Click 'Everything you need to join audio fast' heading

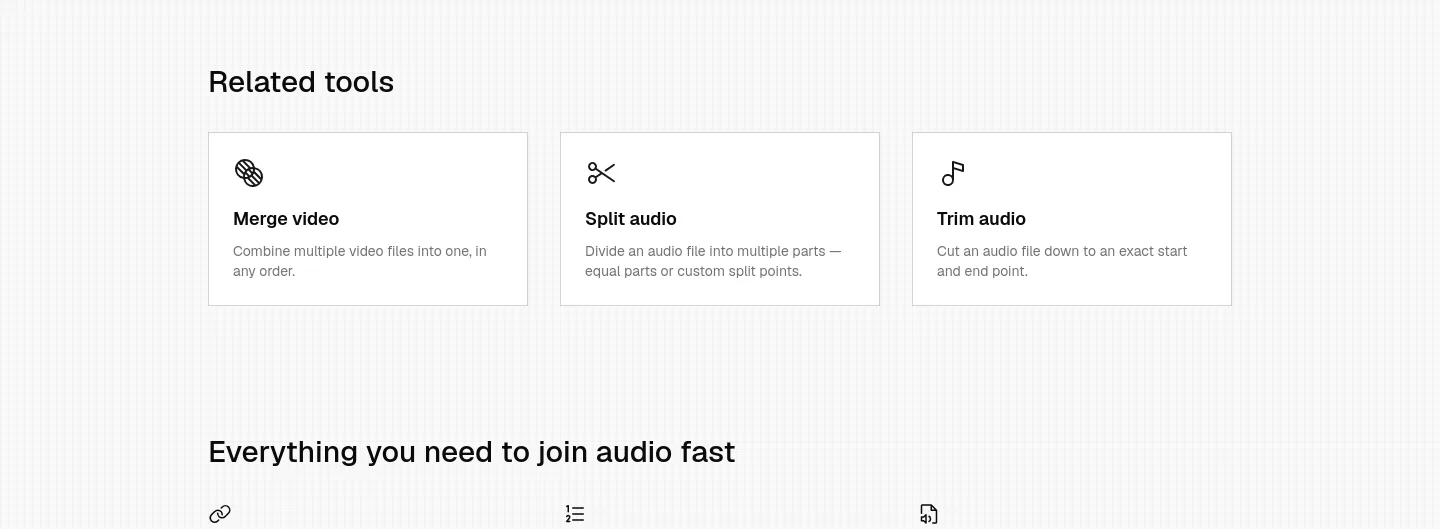click(472, 452)
